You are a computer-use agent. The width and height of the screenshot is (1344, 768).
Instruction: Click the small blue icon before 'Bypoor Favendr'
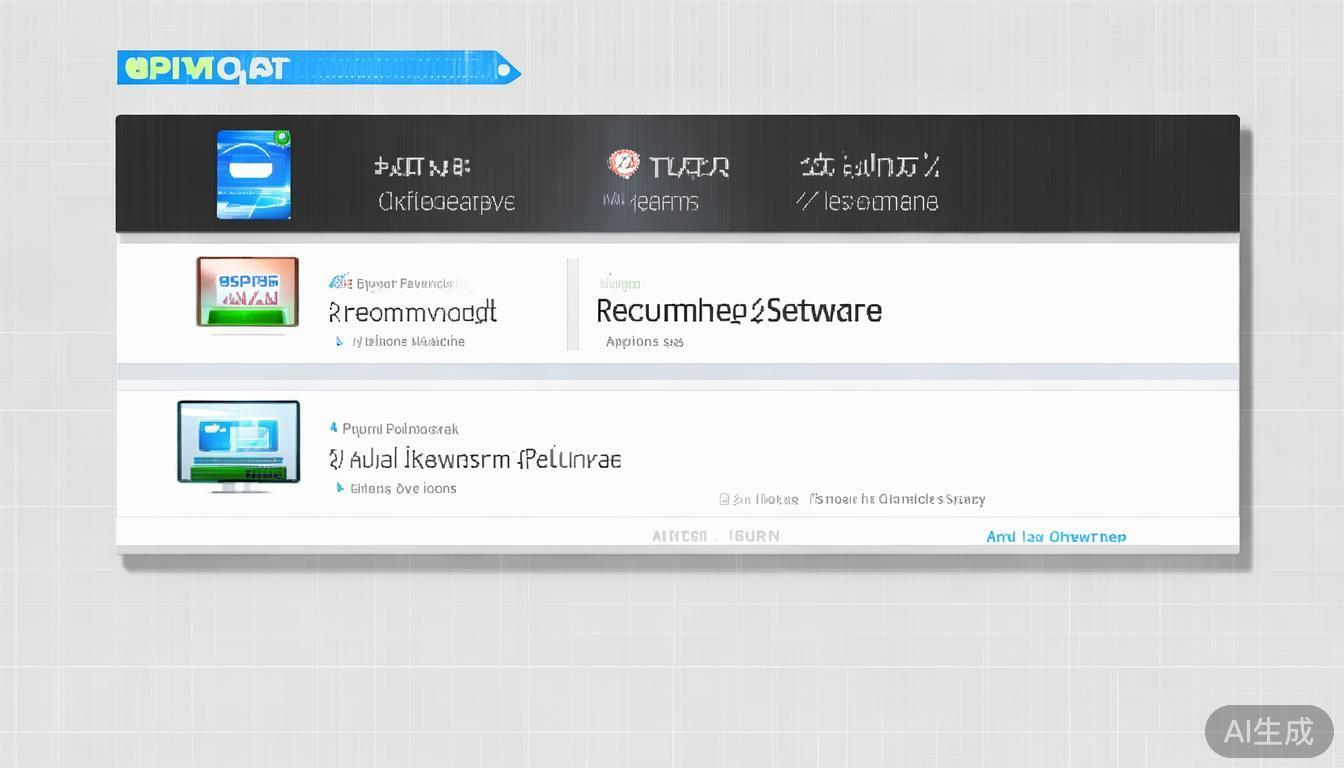[x=339, y=283]
